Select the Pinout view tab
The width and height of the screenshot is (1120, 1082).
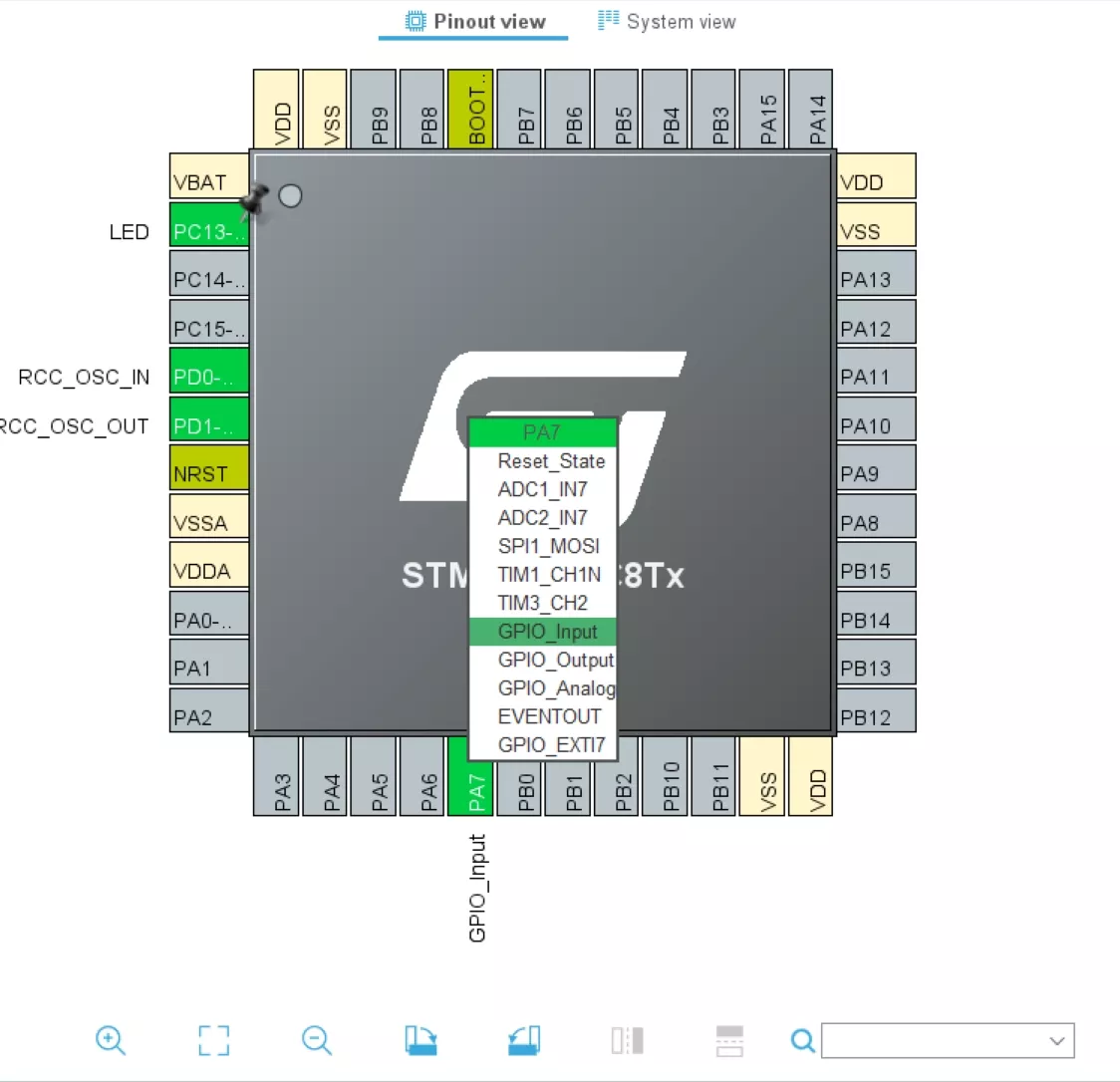pyautogui.click(x=474, y=21)
